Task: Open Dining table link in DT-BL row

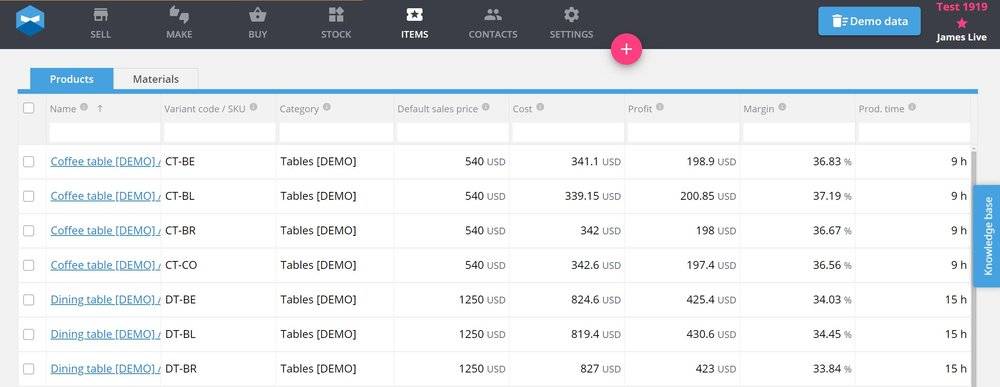Action: (x=105, y=334)
